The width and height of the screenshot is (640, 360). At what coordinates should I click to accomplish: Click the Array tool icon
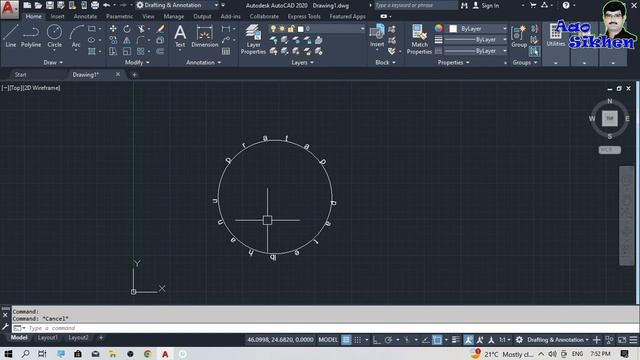[141, 51]
